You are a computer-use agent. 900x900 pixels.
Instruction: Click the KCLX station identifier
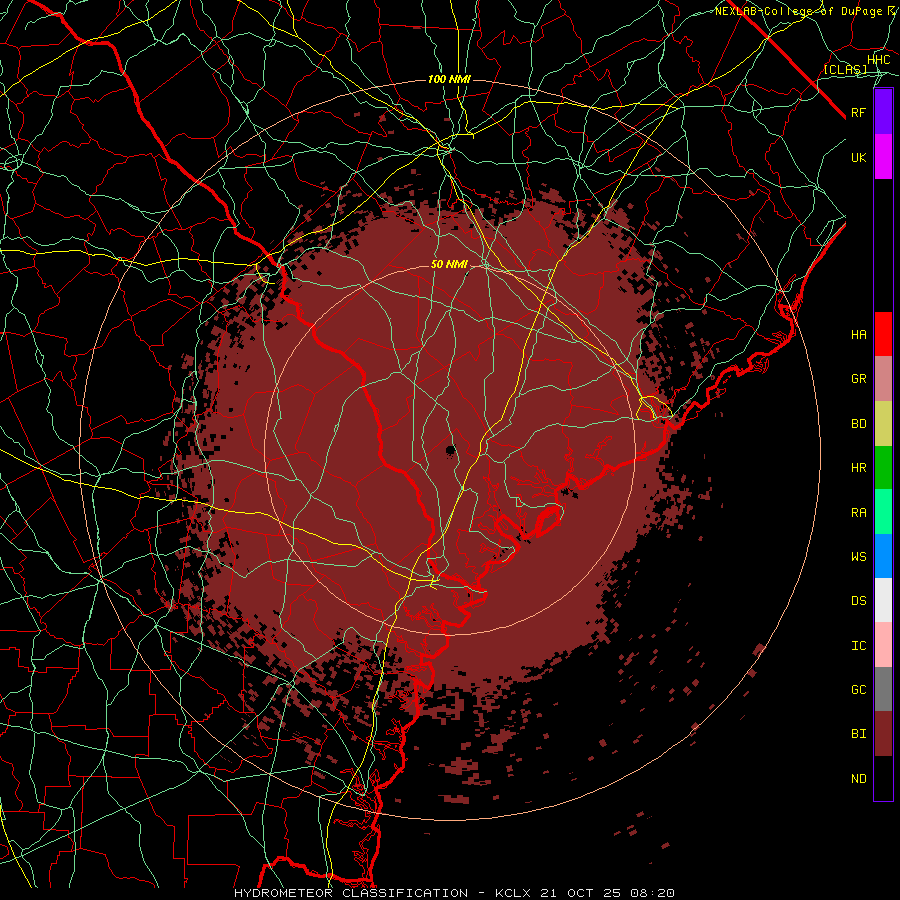[513, 893]
